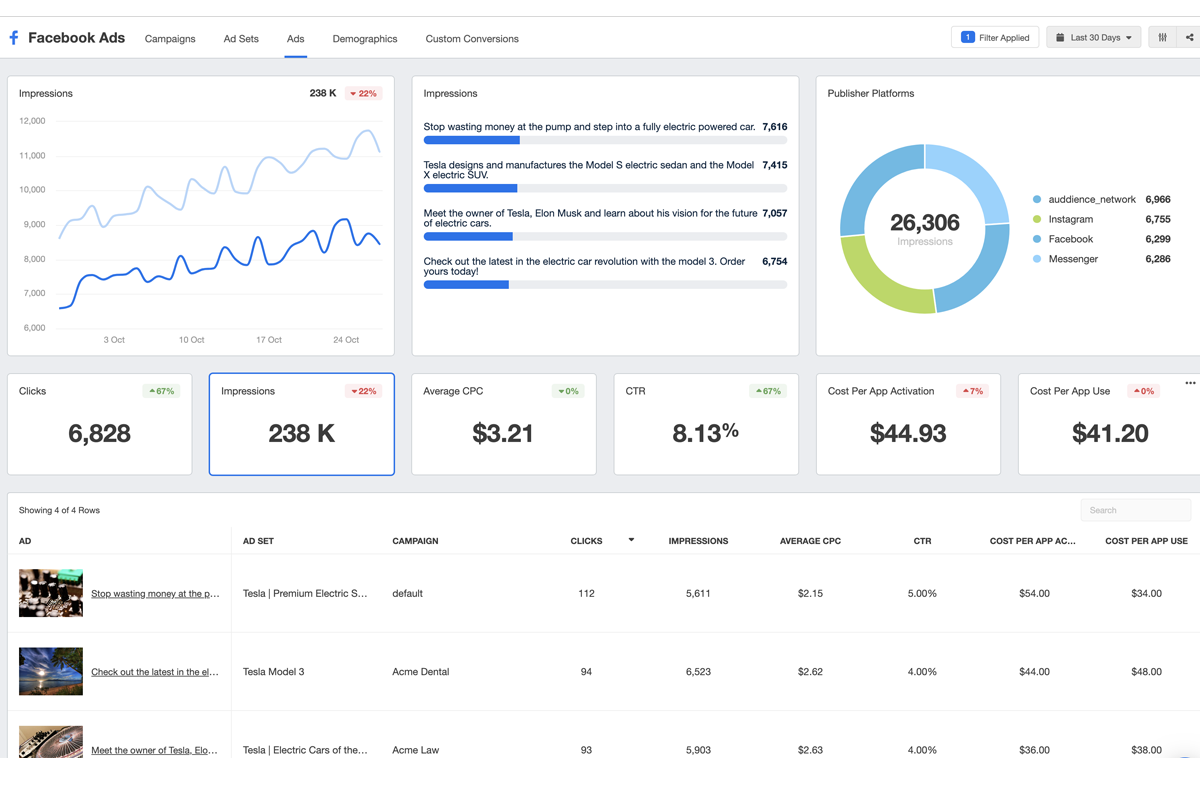Sort by the AVERAGE CPC column header
The height and width of the screenshot is (800, 1200).
click(810, 541)
